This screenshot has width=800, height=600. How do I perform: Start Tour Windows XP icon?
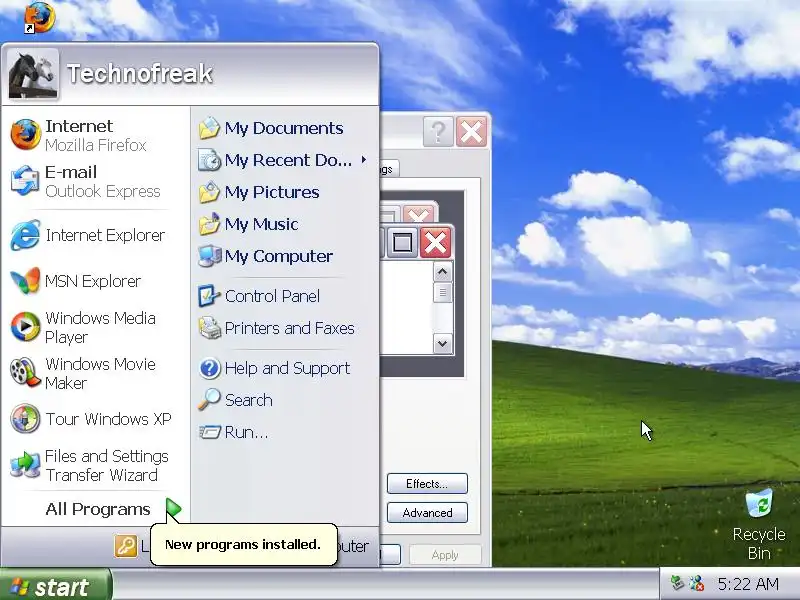point(26,419)
